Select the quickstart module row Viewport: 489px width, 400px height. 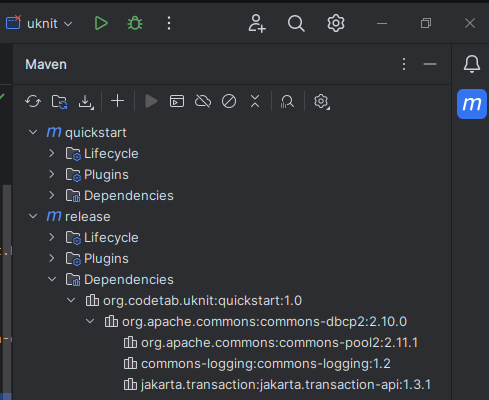coord(232,132)
